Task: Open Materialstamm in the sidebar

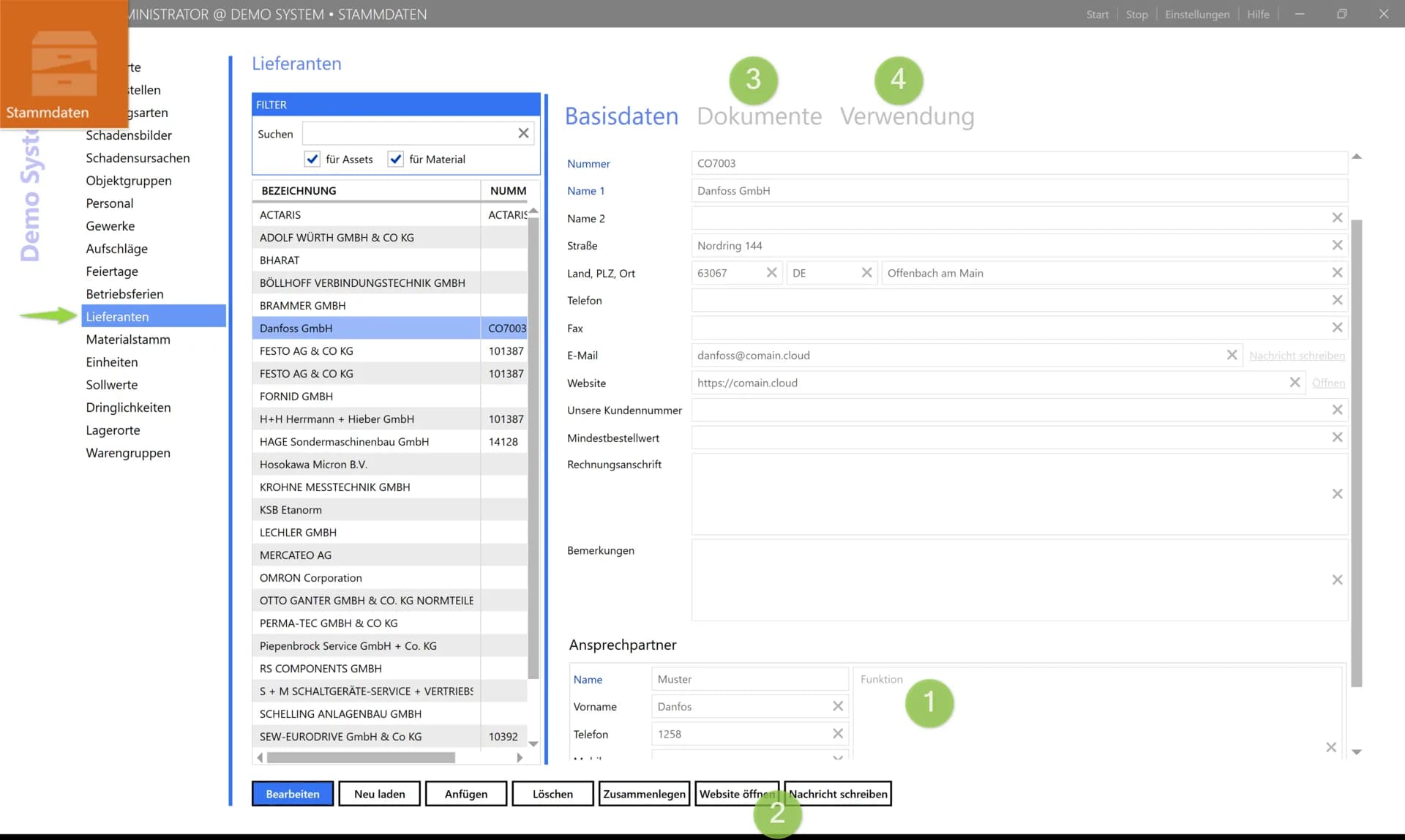Action: (128, 340)
